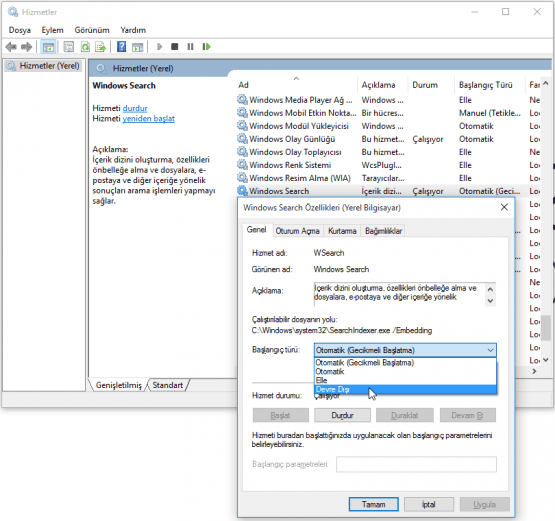Click gear icon of Windows Search row
The width and height of the screenshot is (555, 521).
242,190
